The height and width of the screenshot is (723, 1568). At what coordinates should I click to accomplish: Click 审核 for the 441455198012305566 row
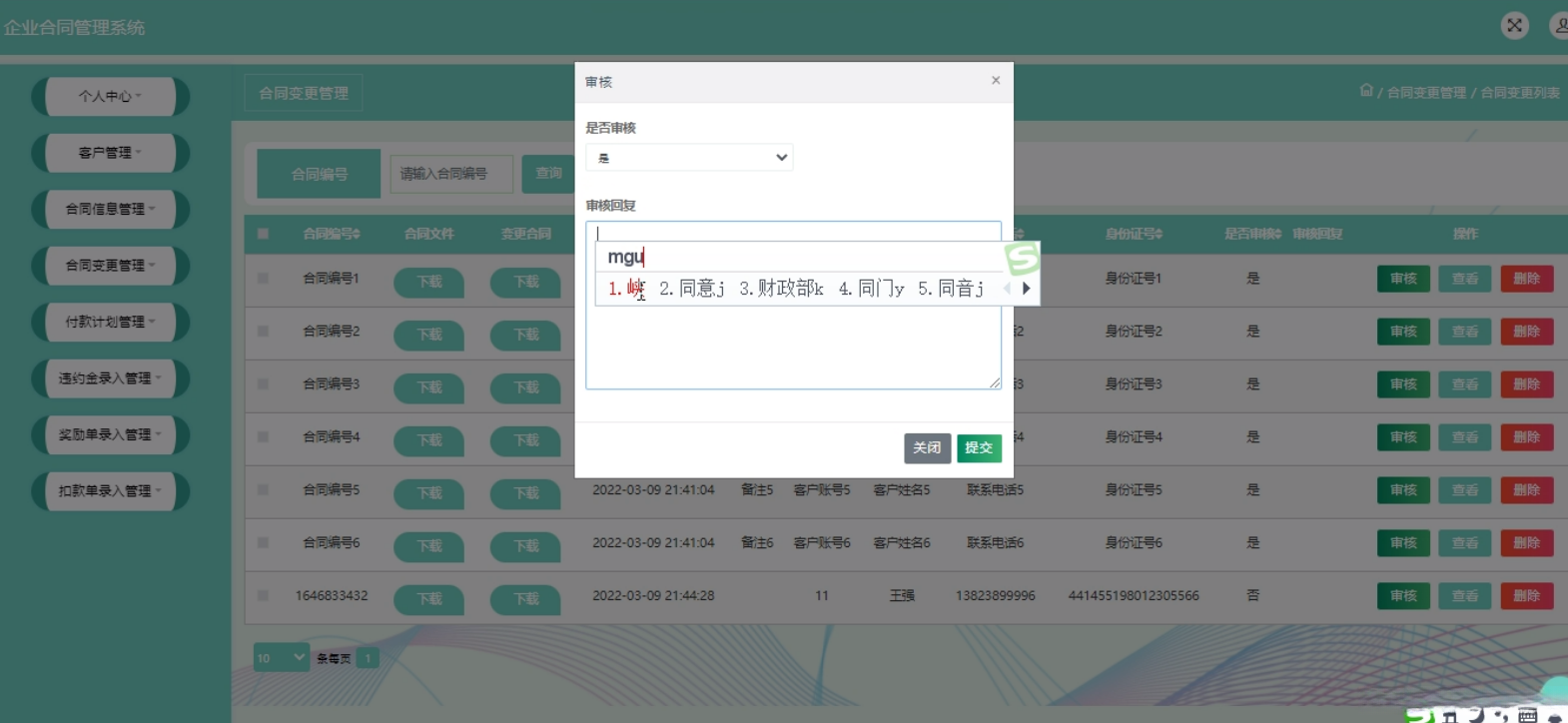point(1403,596)
